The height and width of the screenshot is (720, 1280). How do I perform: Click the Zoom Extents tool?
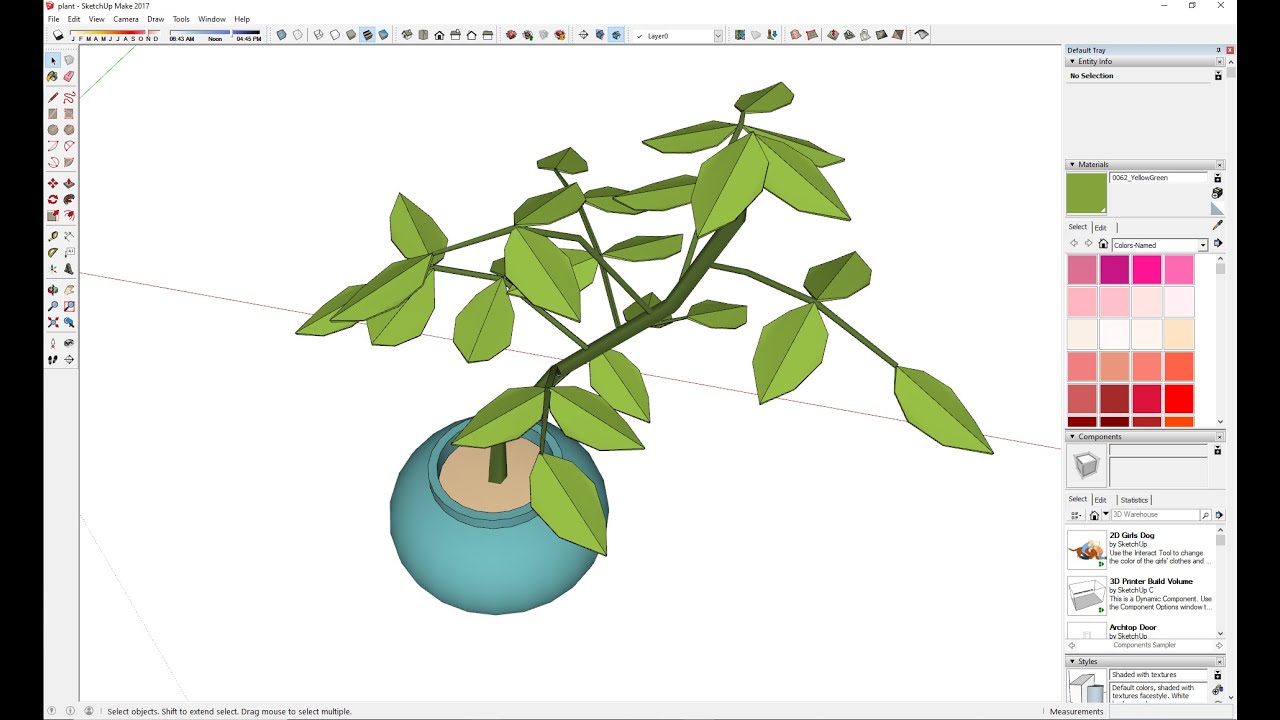point(53,323)
